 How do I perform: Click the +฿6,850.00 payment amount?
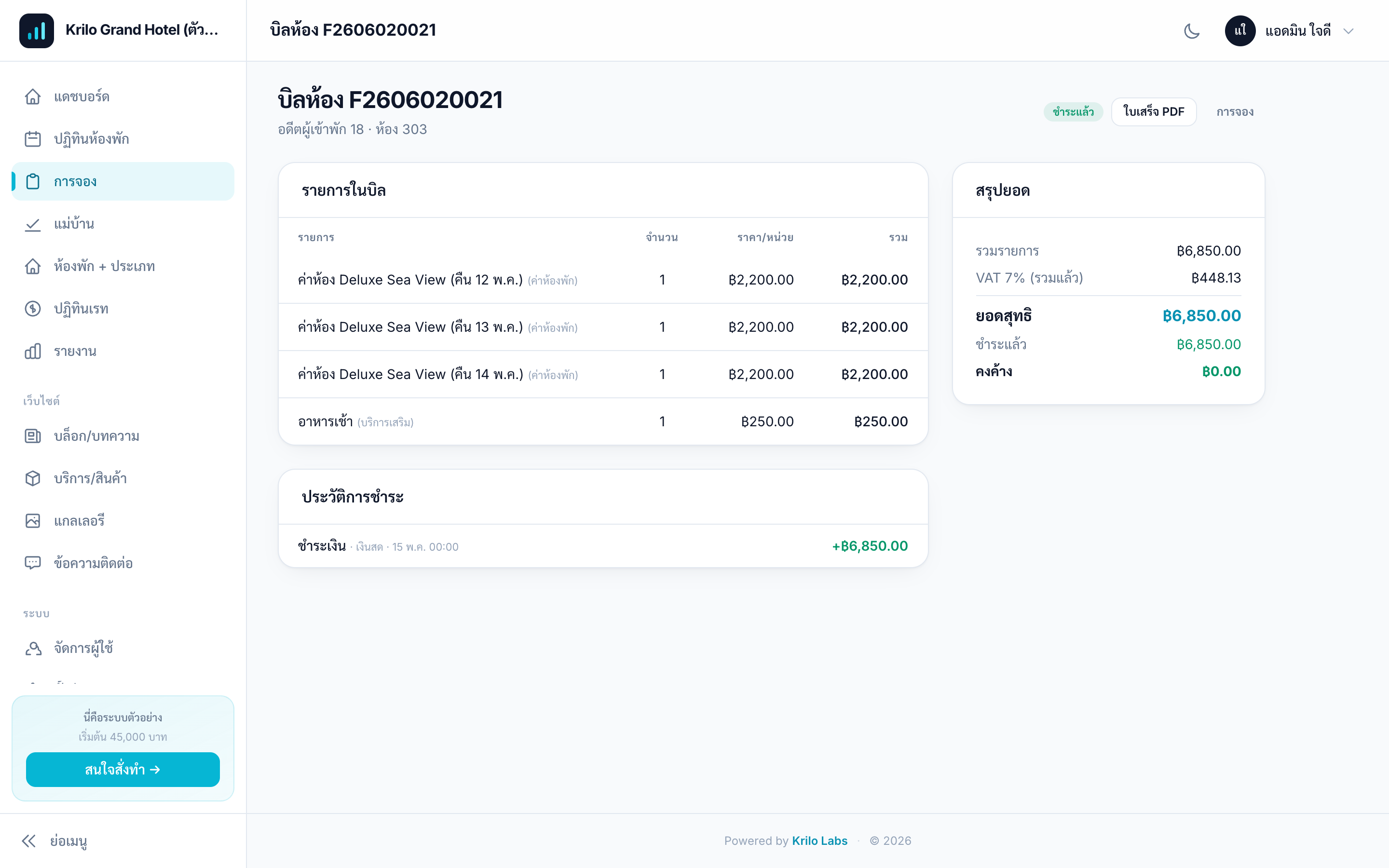click(870, 546)
